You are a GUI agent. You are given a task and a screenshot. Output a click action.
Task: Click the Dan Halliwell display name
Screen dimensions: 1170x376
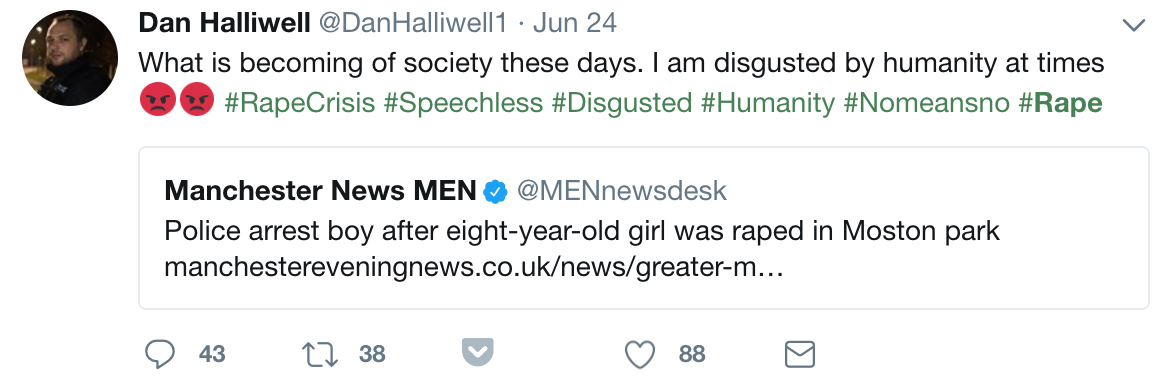pos(225,24)
